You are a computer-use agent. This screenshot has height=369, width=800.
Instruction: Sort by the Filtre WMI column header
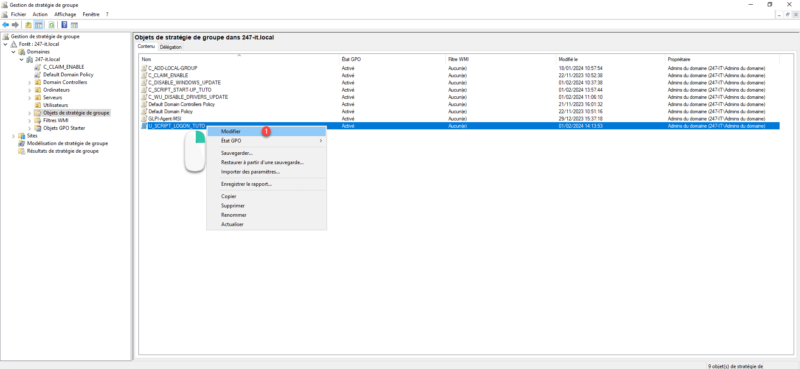[501, 59]
